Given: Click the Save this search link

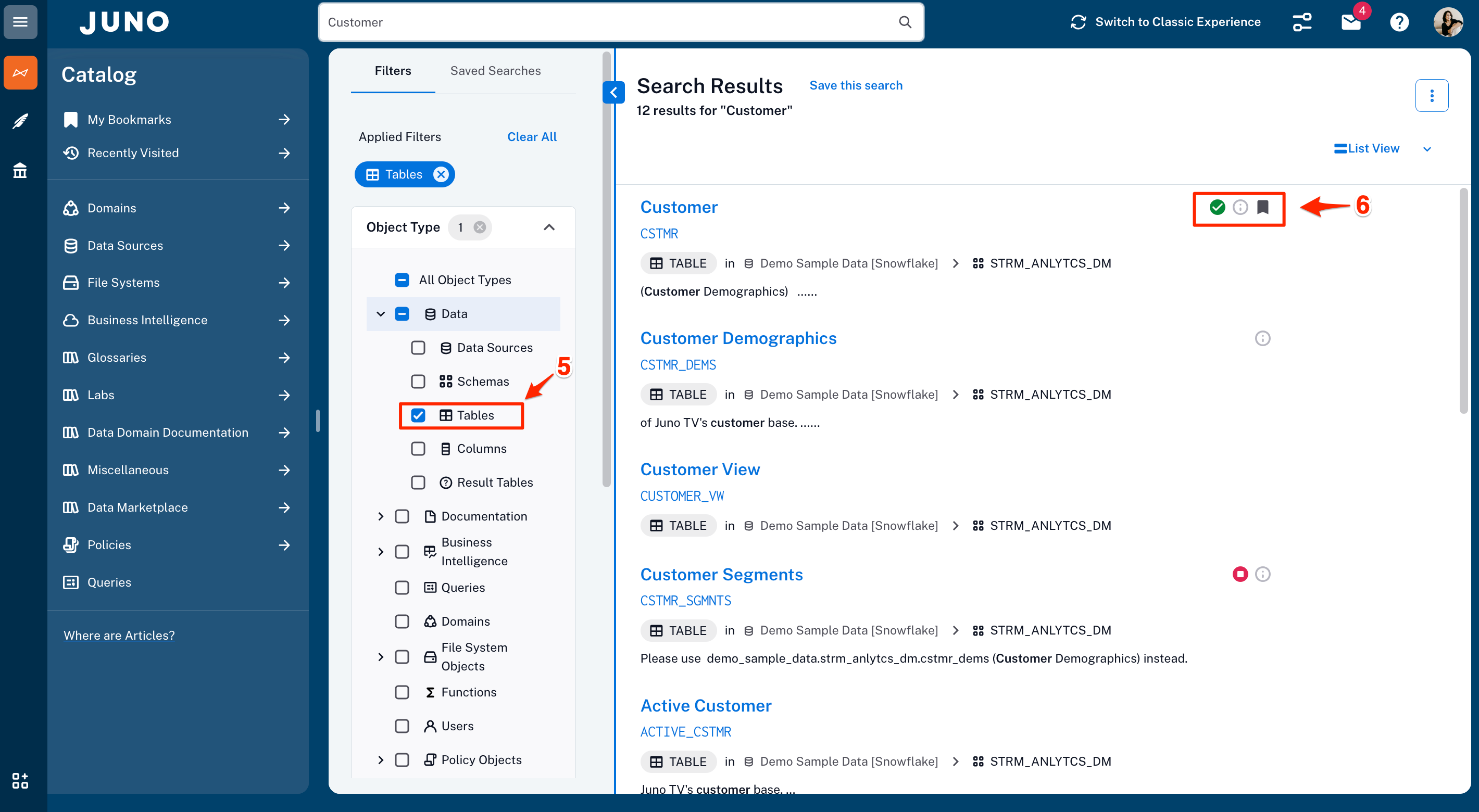Looking at the screenshot, I should (x=856, y=85).
